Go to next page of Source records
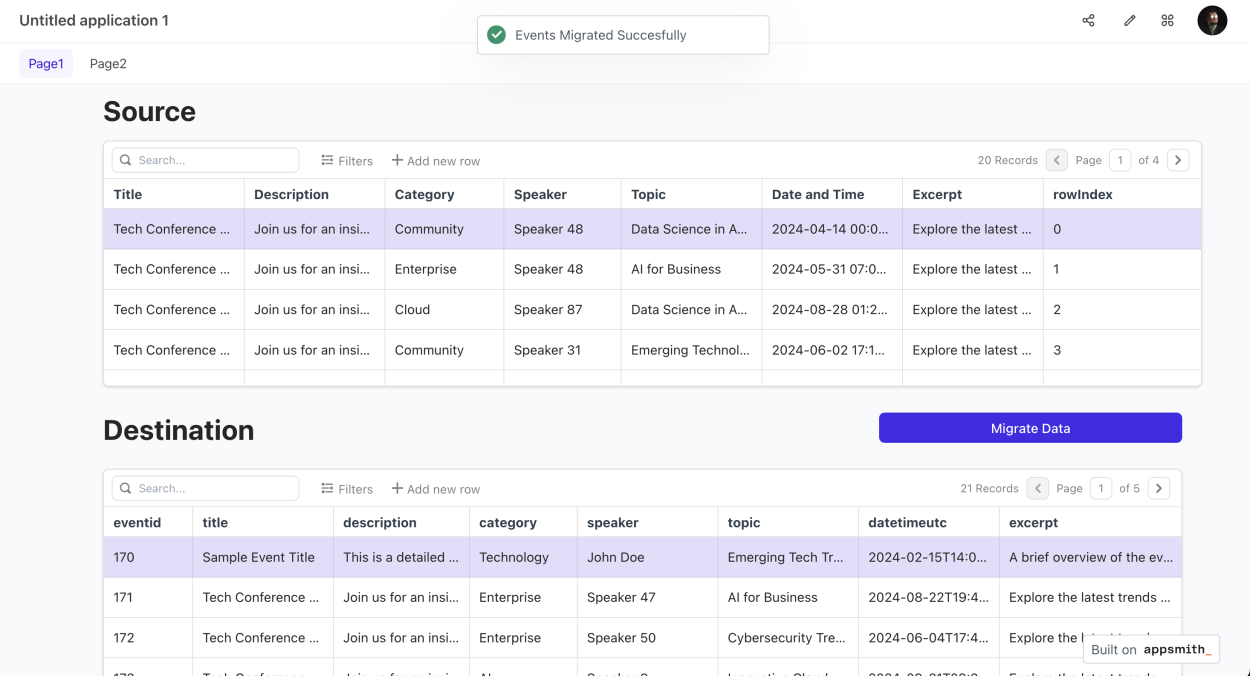1250x676 pixels. pos(1178,159)
